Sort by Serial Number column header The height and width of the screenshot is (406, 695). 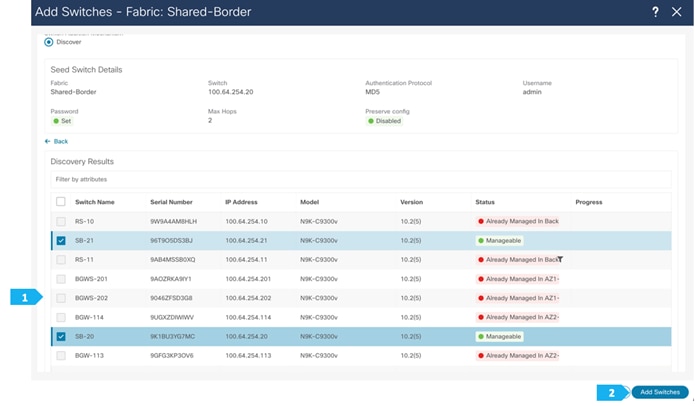(x=171, y=202)
